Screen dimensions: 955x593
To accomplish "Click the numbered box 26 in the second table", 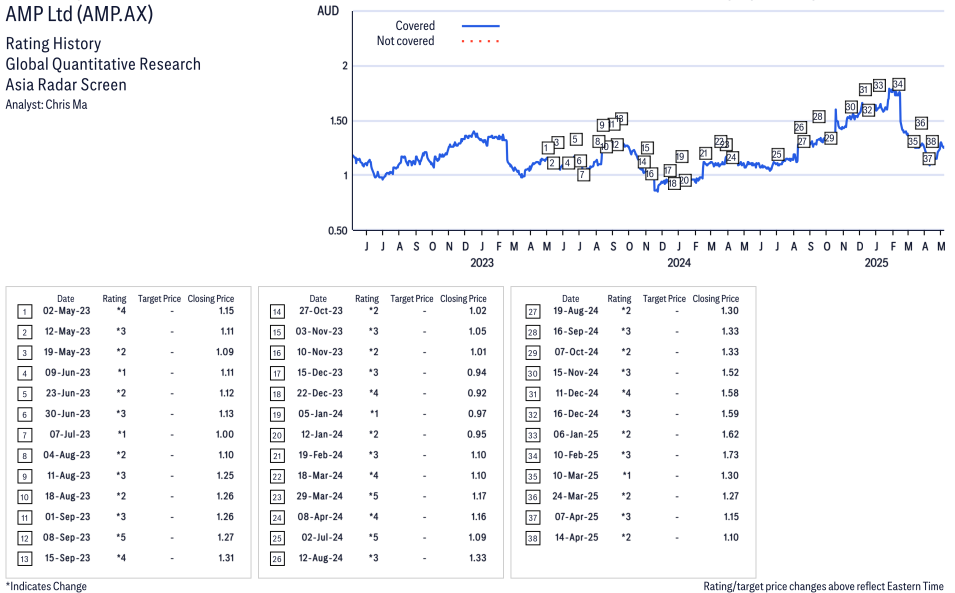I will (277, 559).
